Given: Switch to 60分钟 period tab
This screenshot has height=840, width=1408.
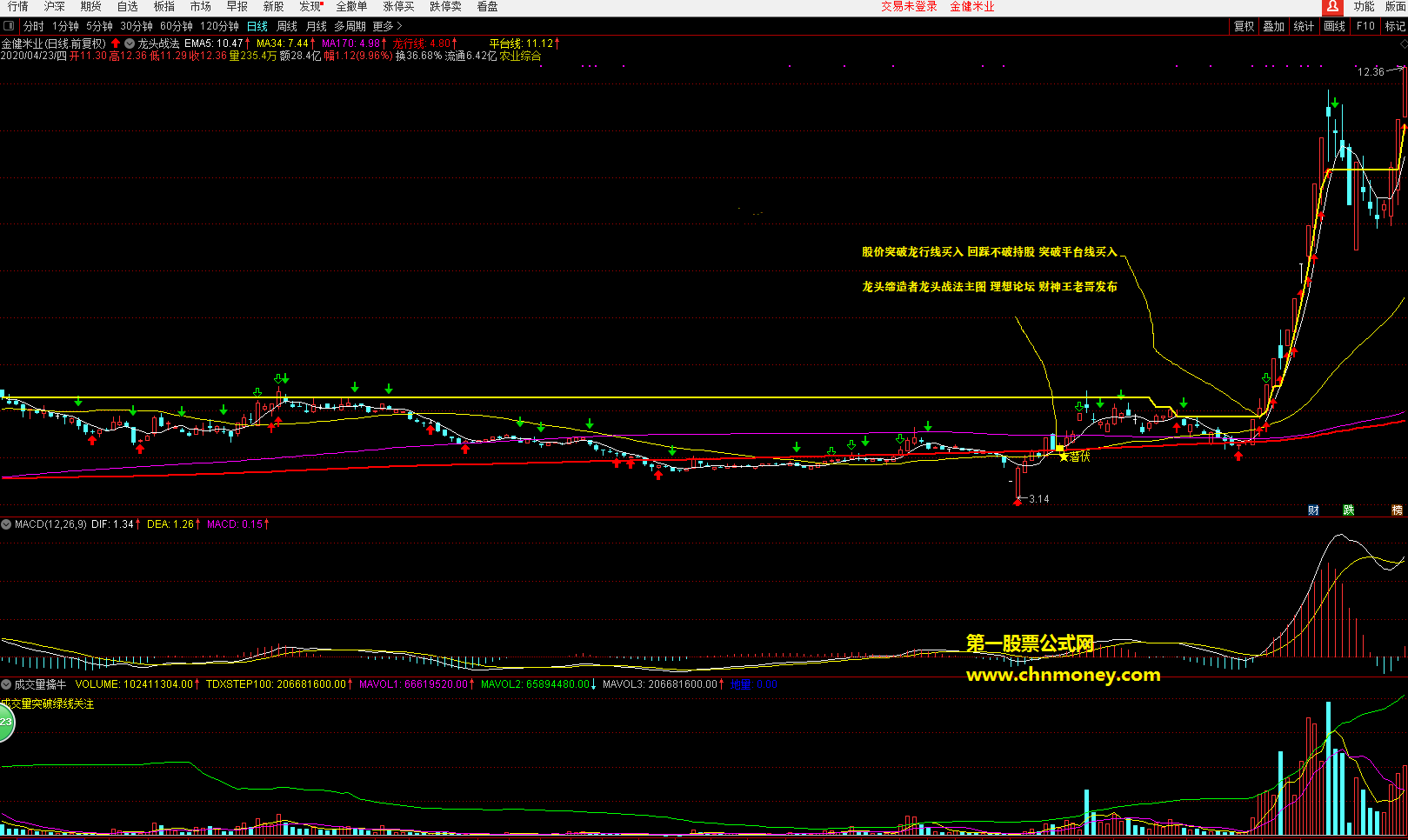Looking at the screenshot, I should point(176,26).
